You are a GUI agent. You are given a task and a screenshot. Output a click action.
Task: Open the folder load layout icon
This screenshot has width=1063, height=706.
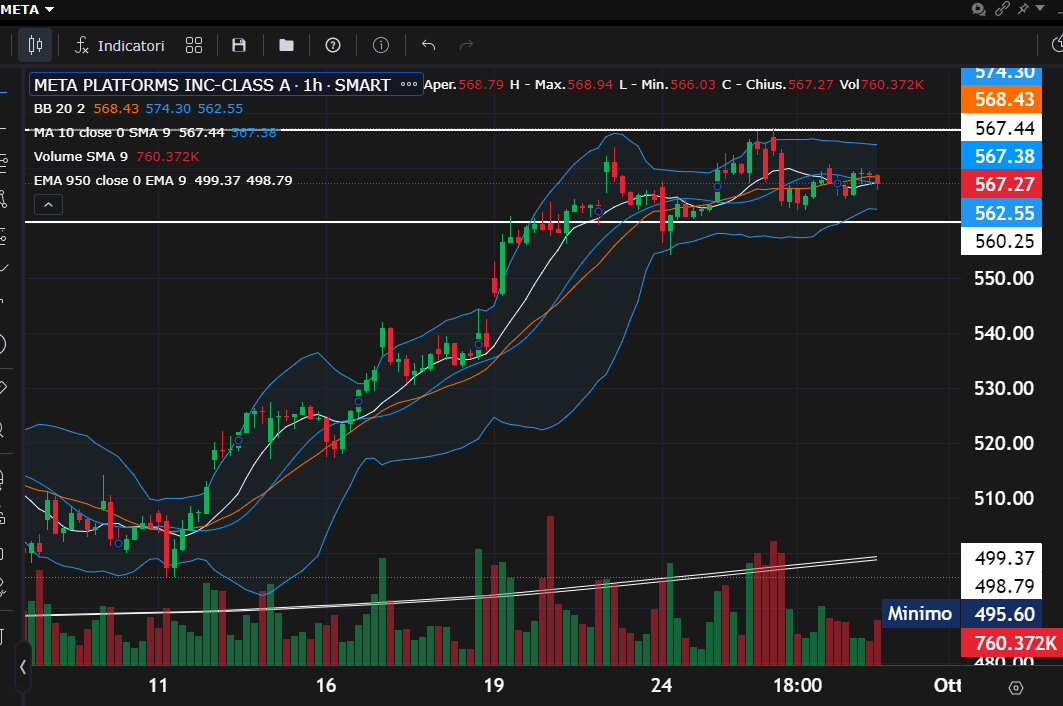(x=287, y=45)
